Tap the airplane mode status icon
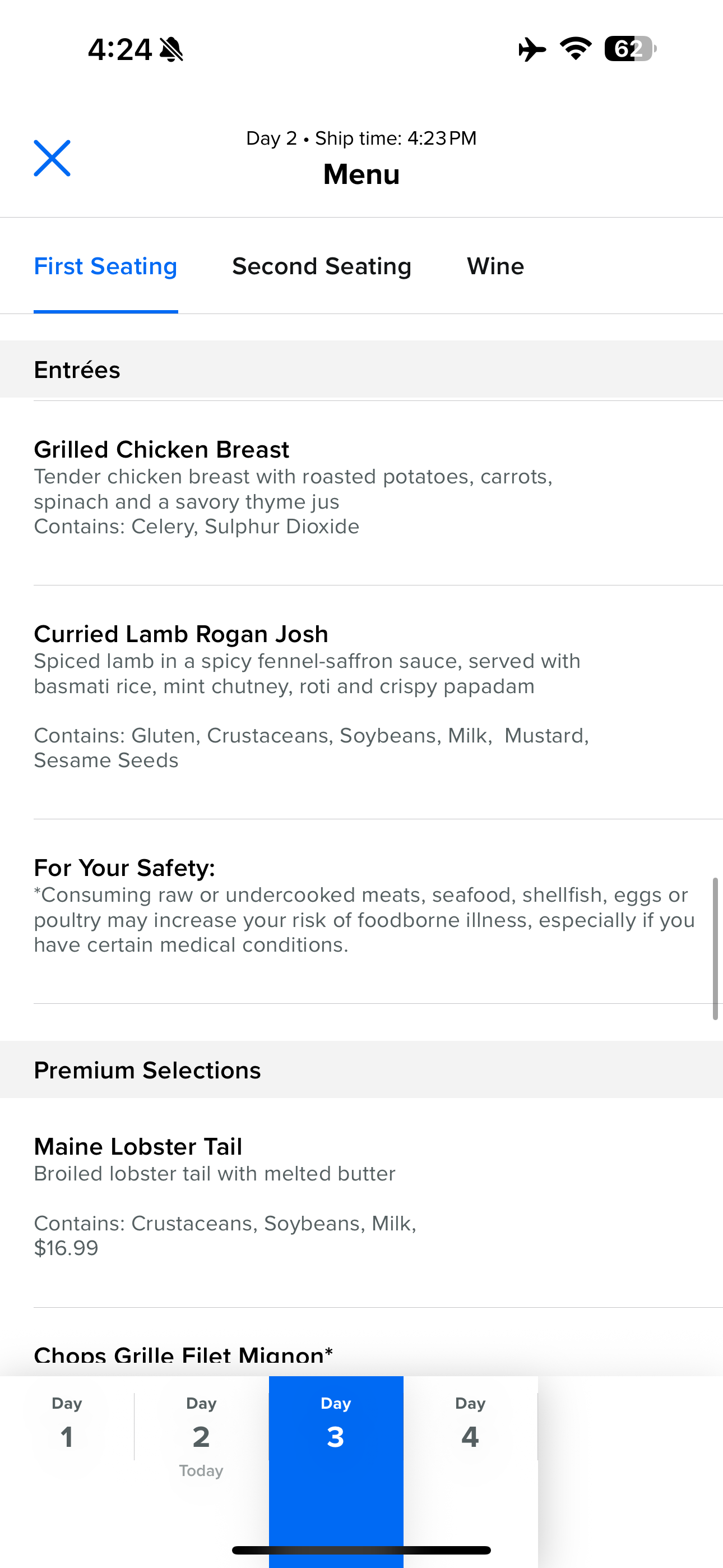This screenshot has width=723, height=1568. click(x=531, y=49)
